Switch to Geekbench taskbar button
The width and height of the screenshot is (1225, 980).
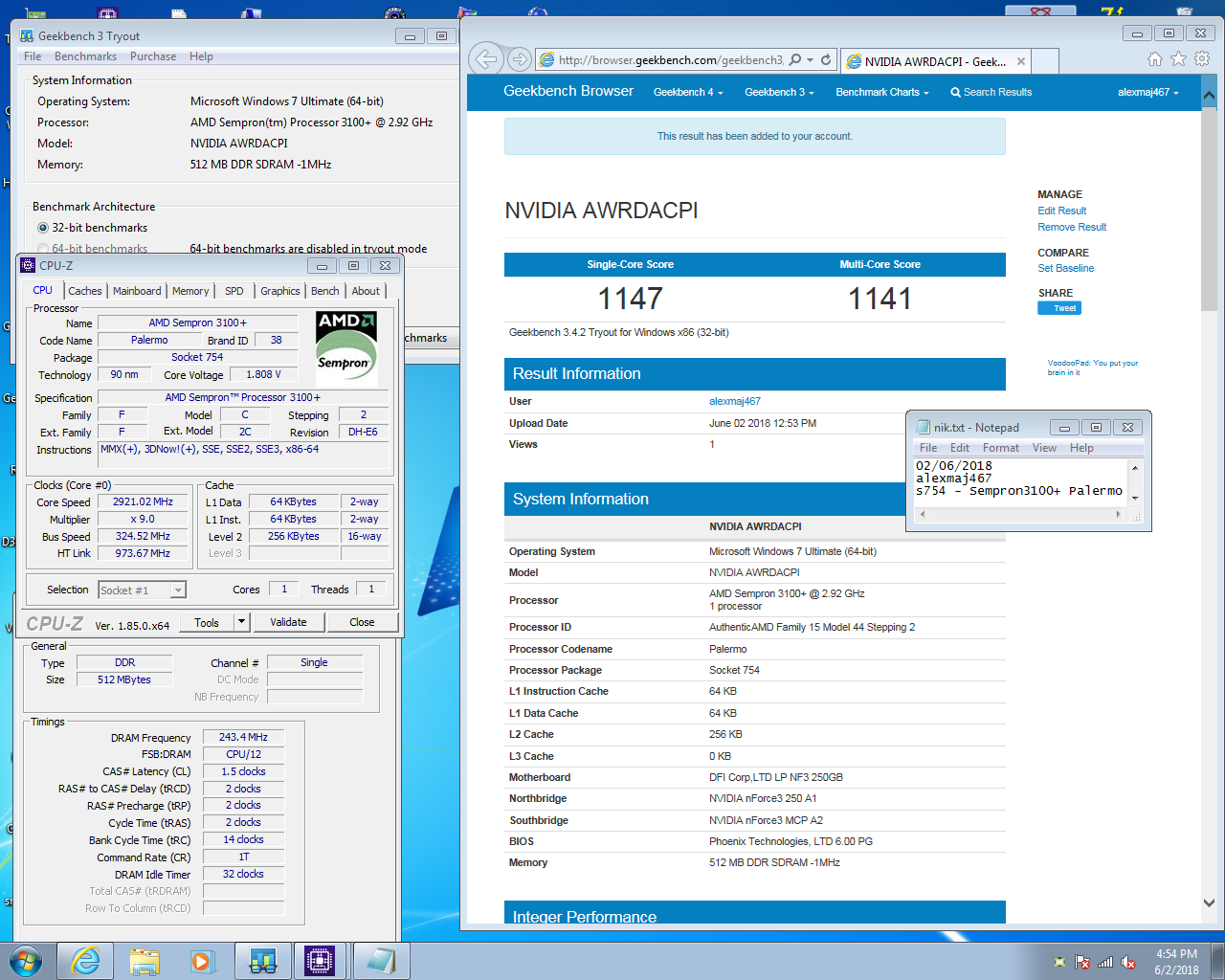262,961
